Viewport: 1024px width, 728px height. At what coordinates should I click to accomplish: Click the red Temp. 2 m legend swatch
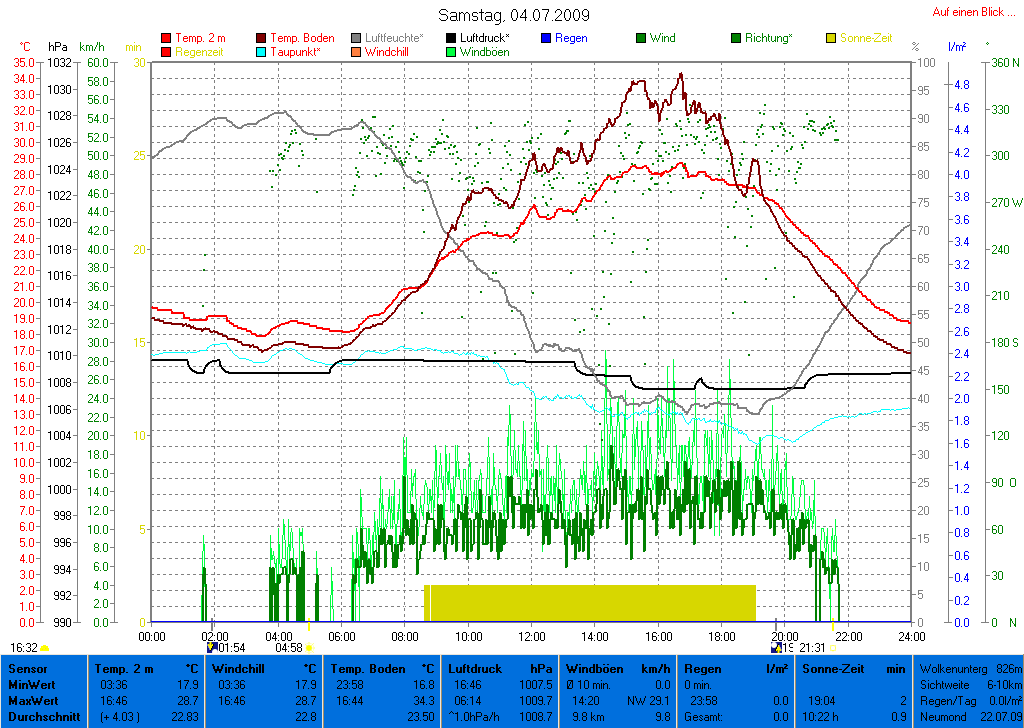tap(166, 38)
